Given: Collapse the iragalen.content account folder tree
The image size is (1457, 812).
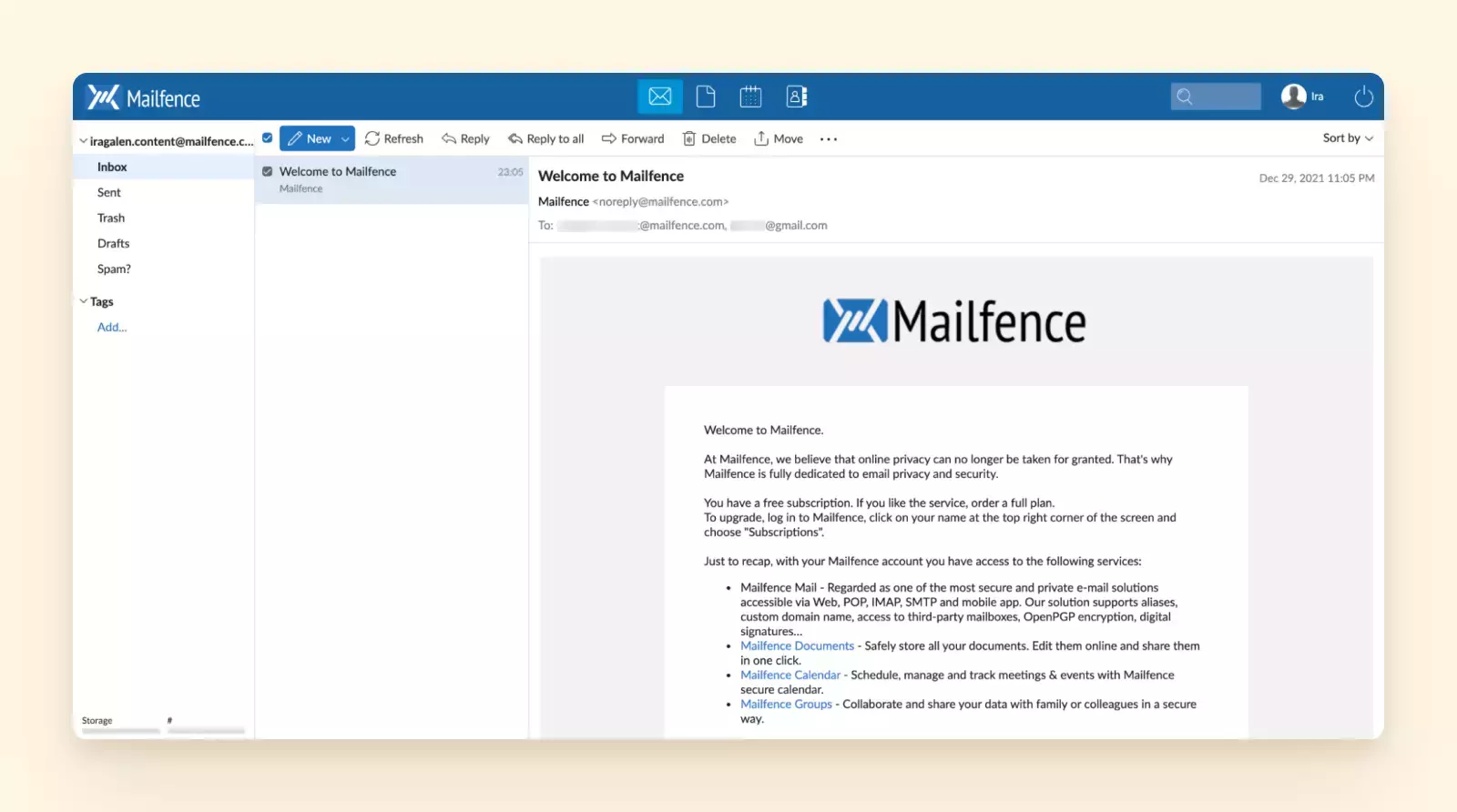Looking at the screenshot, I should click(84, 141).
